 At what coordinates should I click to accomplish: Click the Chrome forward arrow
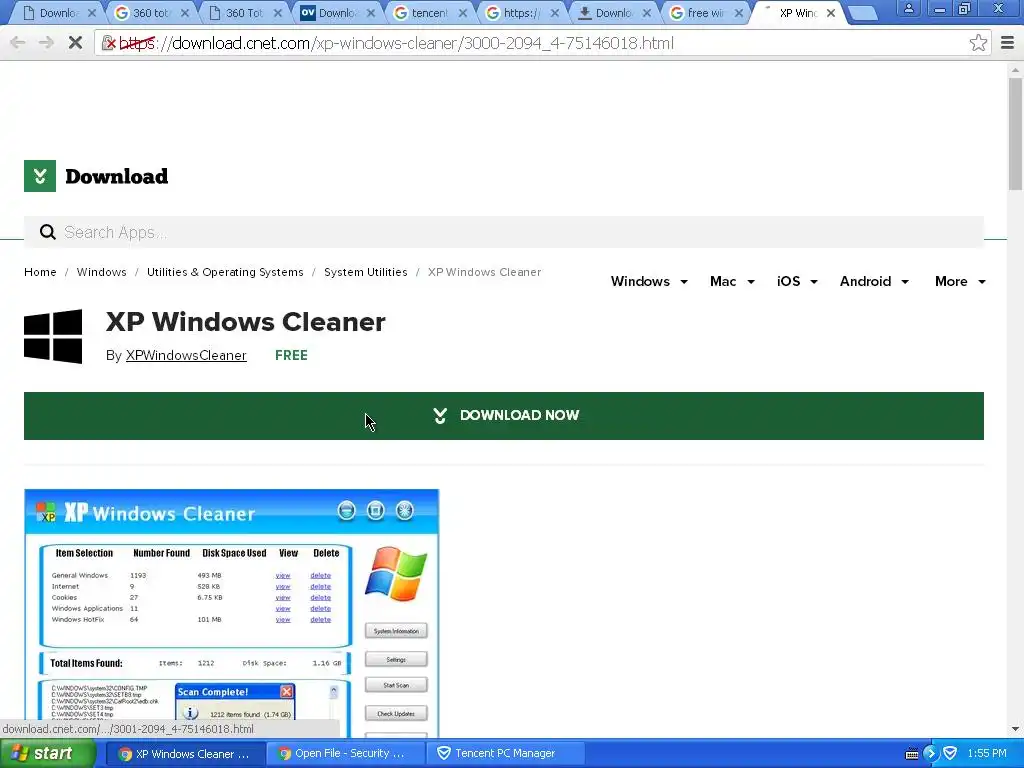(46, 43)
